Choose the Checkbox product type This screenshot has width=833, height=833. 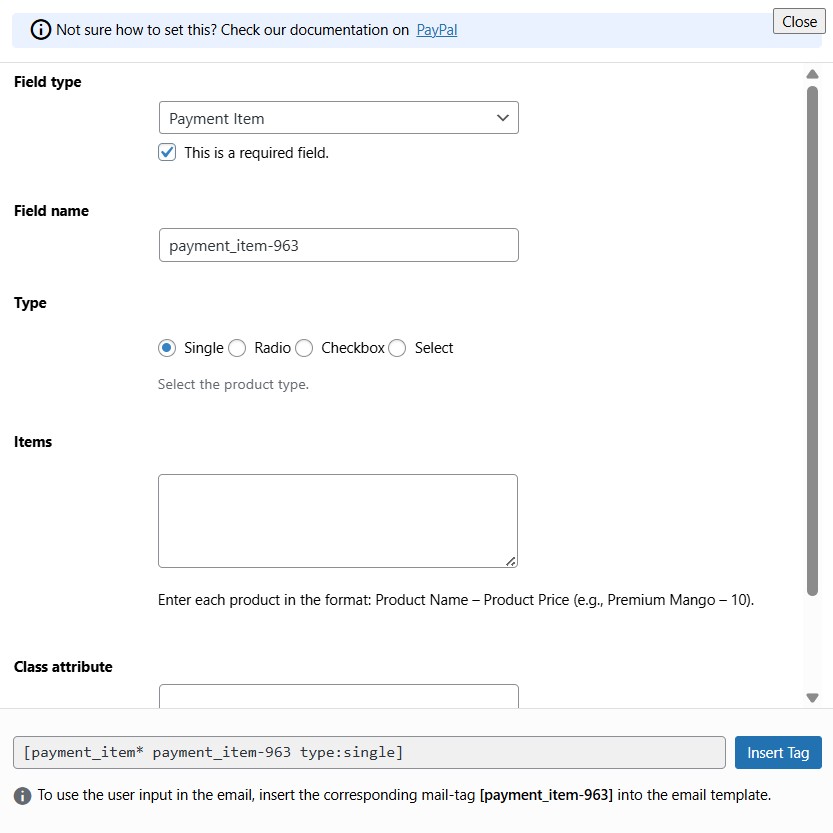(x=304, y=348)
